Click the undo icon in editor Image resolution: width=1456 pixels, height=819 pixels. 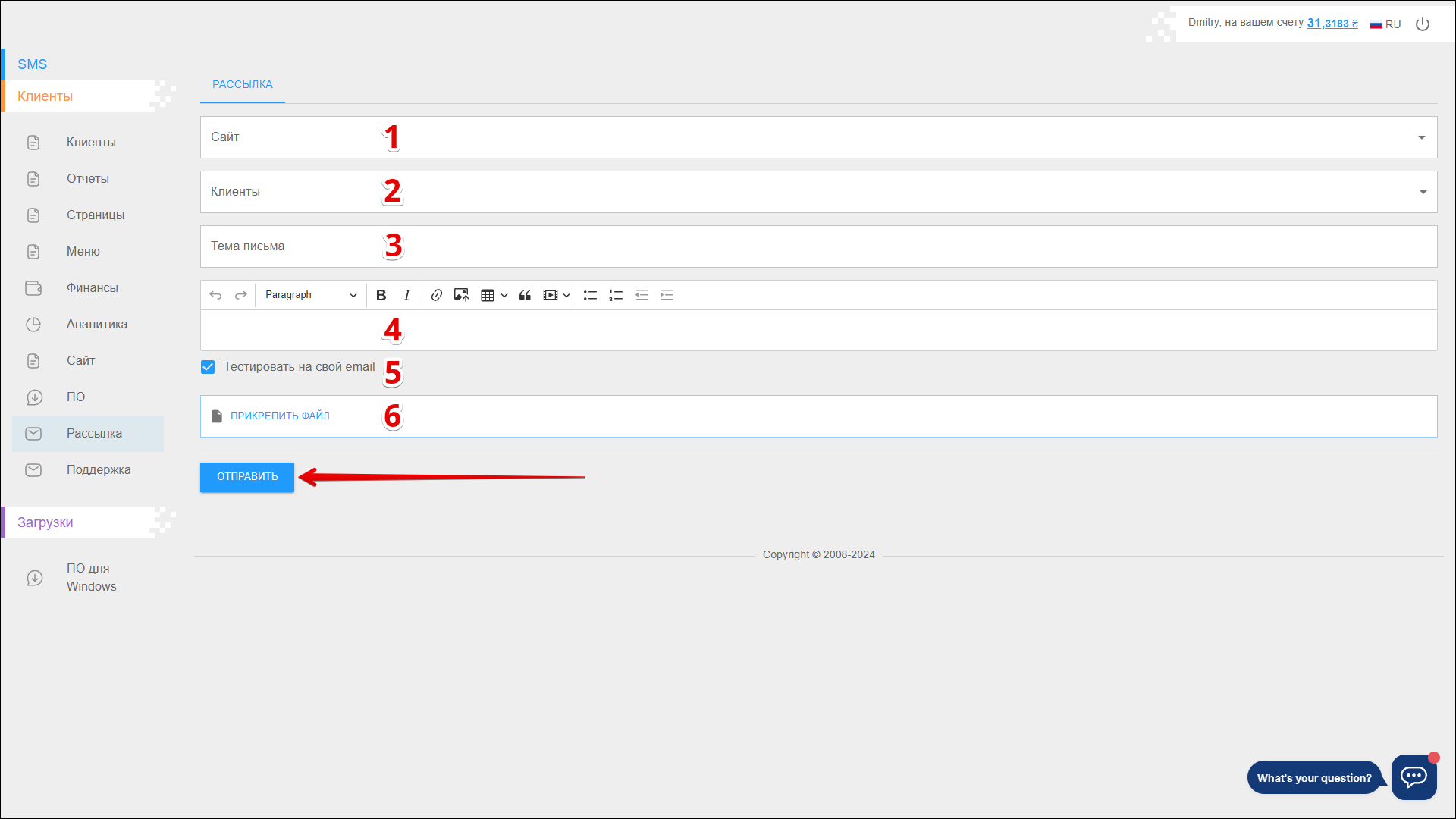point(215,295)
